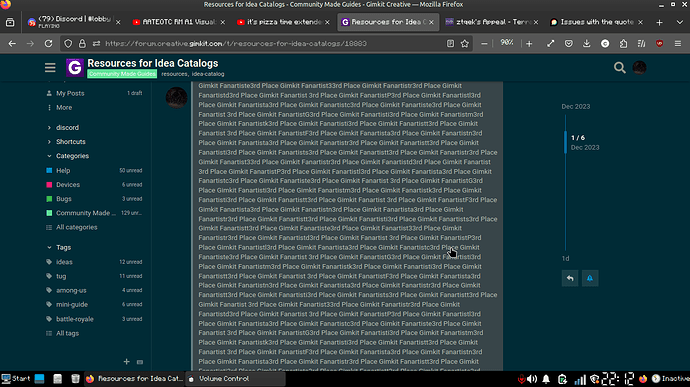Open a new browser tab
Screen dimensions: 690x387
tap(659, 22)
